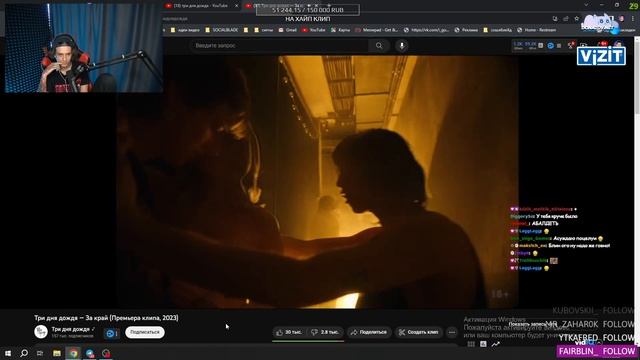Bookmark this page with the star icon
This screenshot has height=360, width=640.
(x=576, y=18)
